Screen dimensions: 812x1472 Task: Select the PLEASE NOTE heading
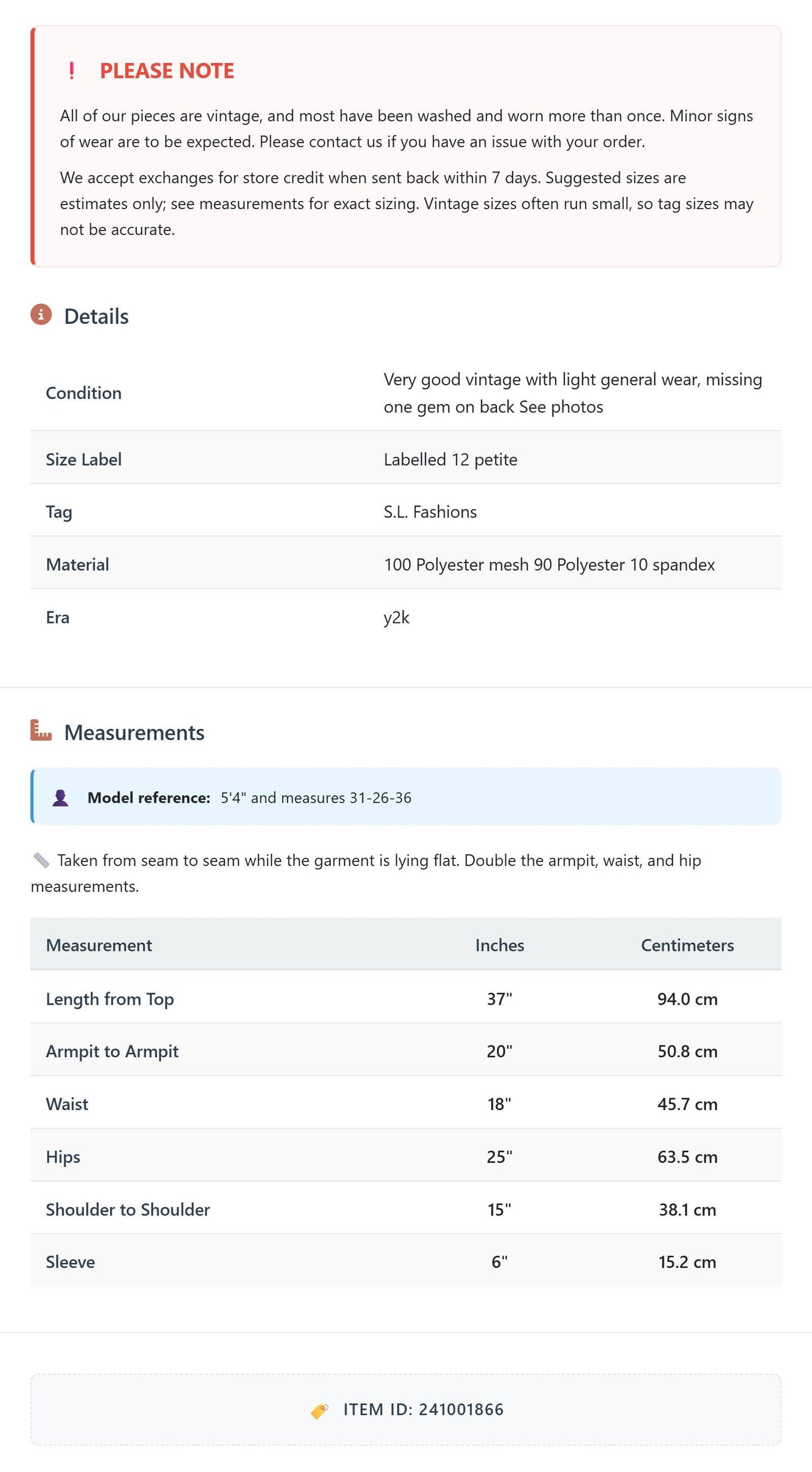[167, 71]
